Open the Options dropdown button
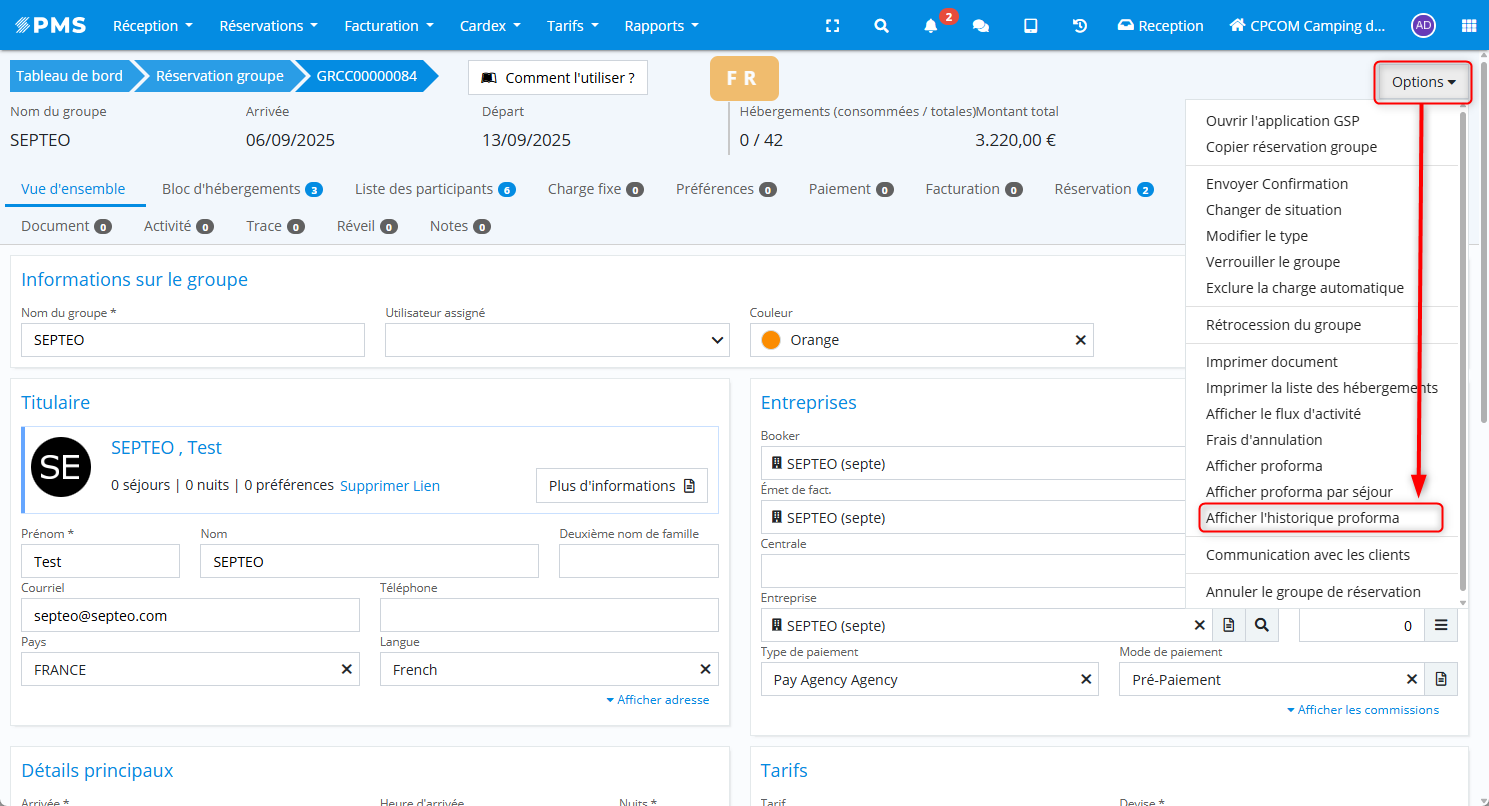Viewport: 1489px width, 806px height. pyautogui.click(x=1423, y=82)
